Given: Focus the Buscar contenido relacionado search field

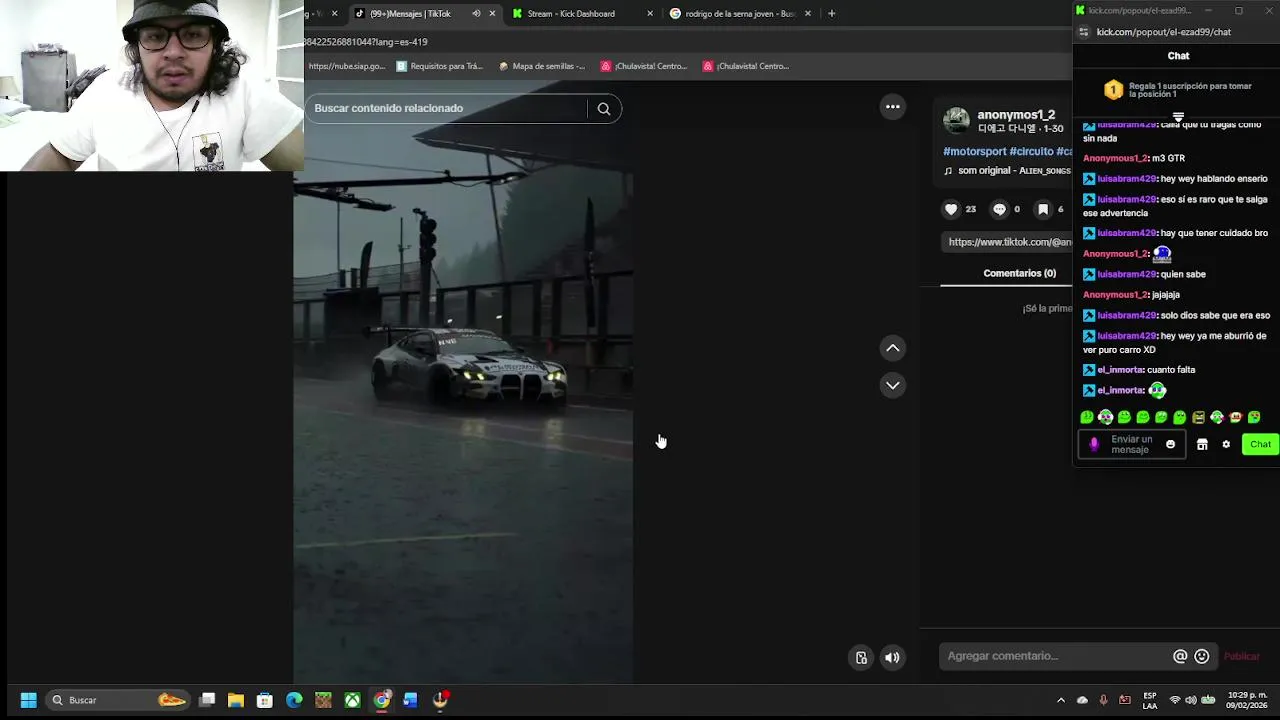Looking at the screenshot, I should [448, 109].
